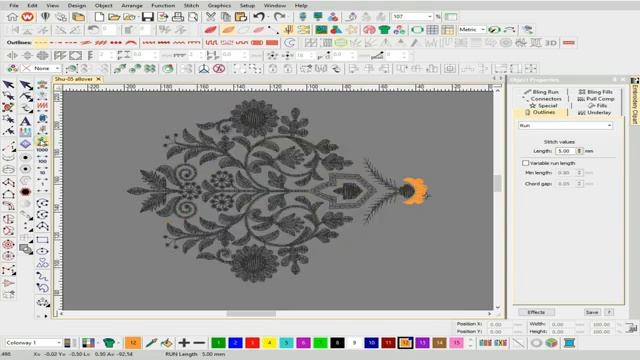The image size is (640, 360).
Task: Switch to the Underlay properties tab
Action: [x=594, y=112]
